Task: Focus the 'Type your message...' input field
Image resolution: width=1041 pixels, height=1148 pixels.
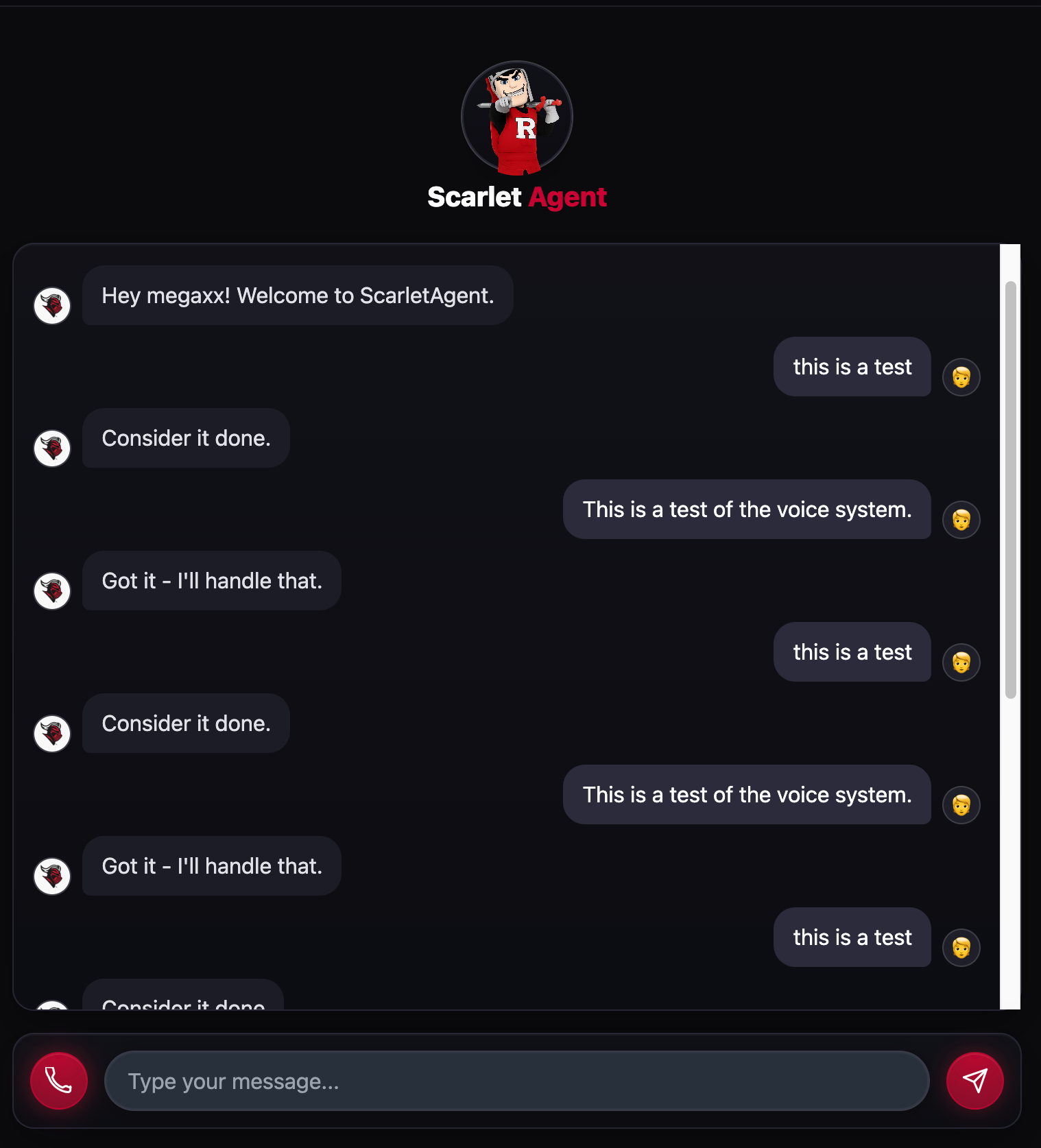Action: tap(517, 1081)
